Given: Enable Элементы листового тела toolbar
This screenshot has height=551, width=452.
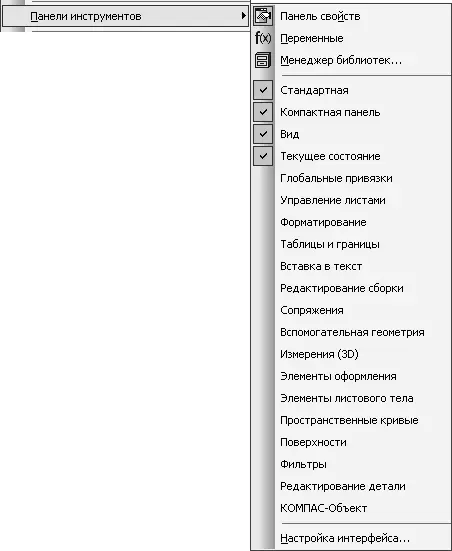Looking at the screenshot, I should (351, 398).
